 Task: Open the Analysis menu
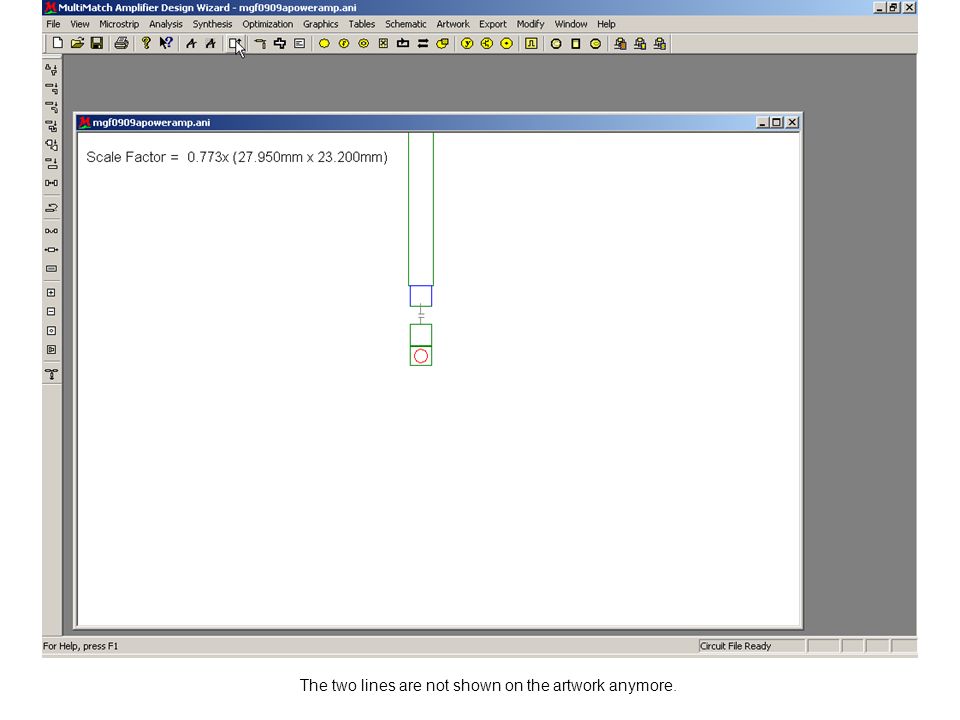pos(165,24)
